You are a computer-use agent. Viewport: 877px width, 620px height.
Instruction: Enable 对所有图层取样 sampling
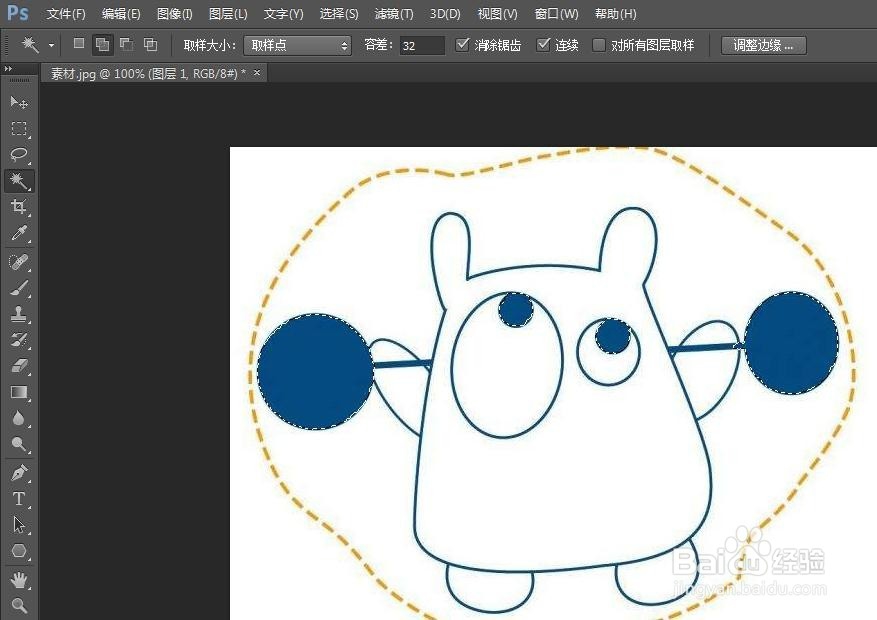click(x=597, y=45)
